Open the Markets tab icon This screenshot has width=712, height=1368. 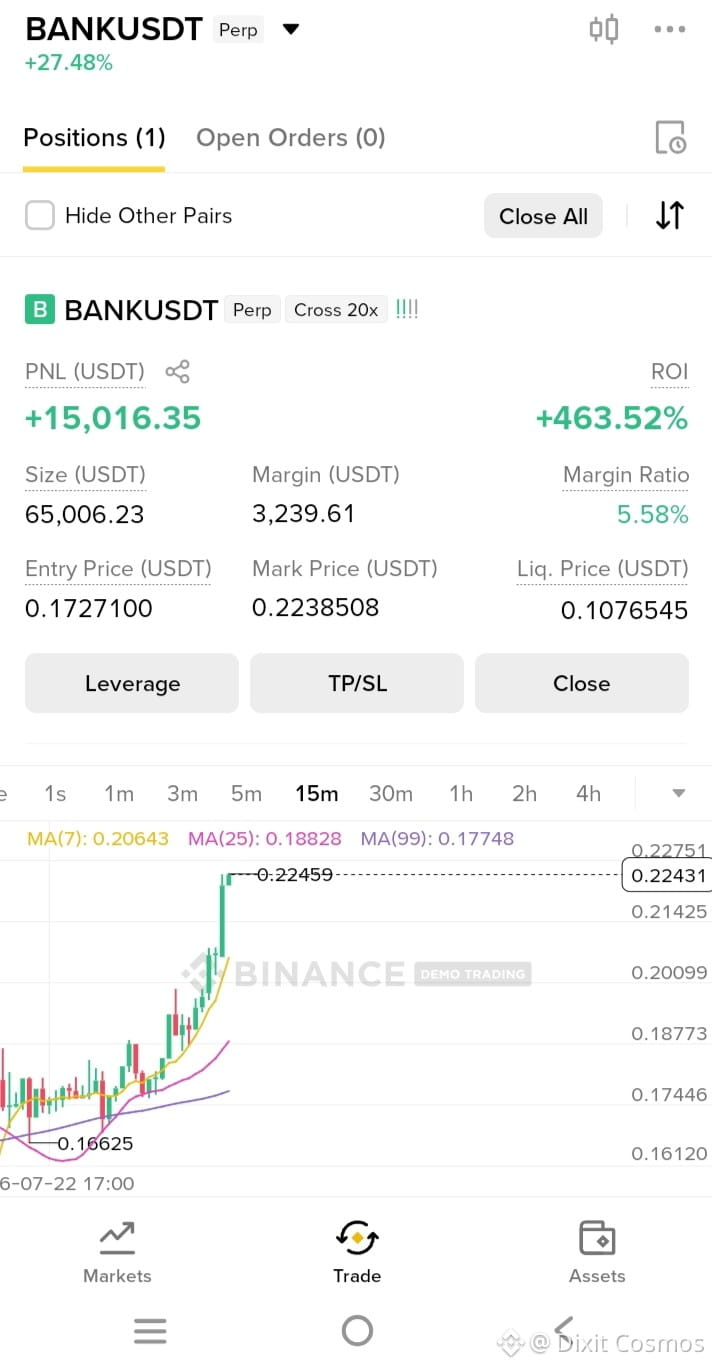[117, 1239]
